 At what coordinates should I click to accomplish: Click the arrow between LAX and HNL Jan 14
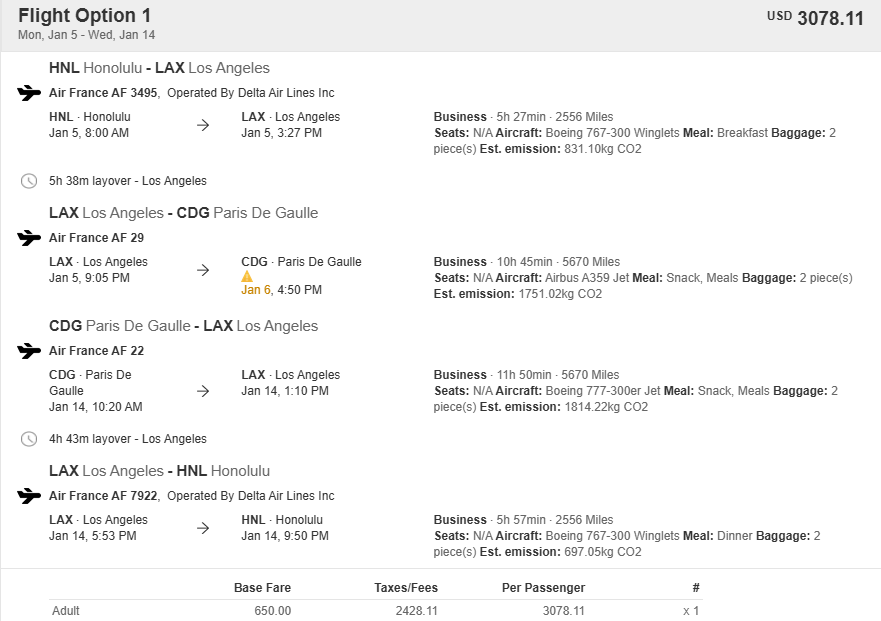pos(203,528)
